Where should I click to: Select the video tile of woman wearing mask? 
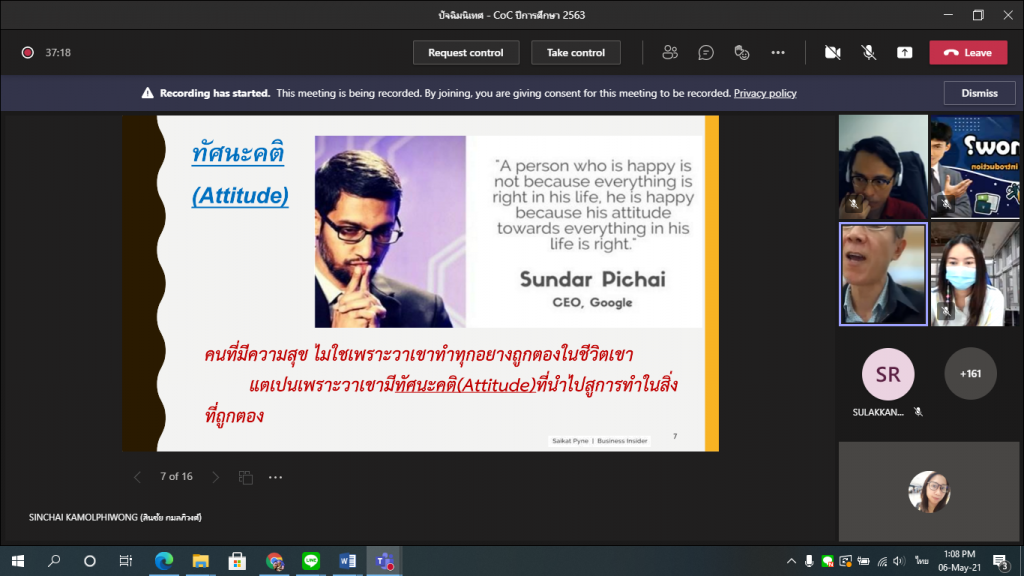[x=975, y=274]
